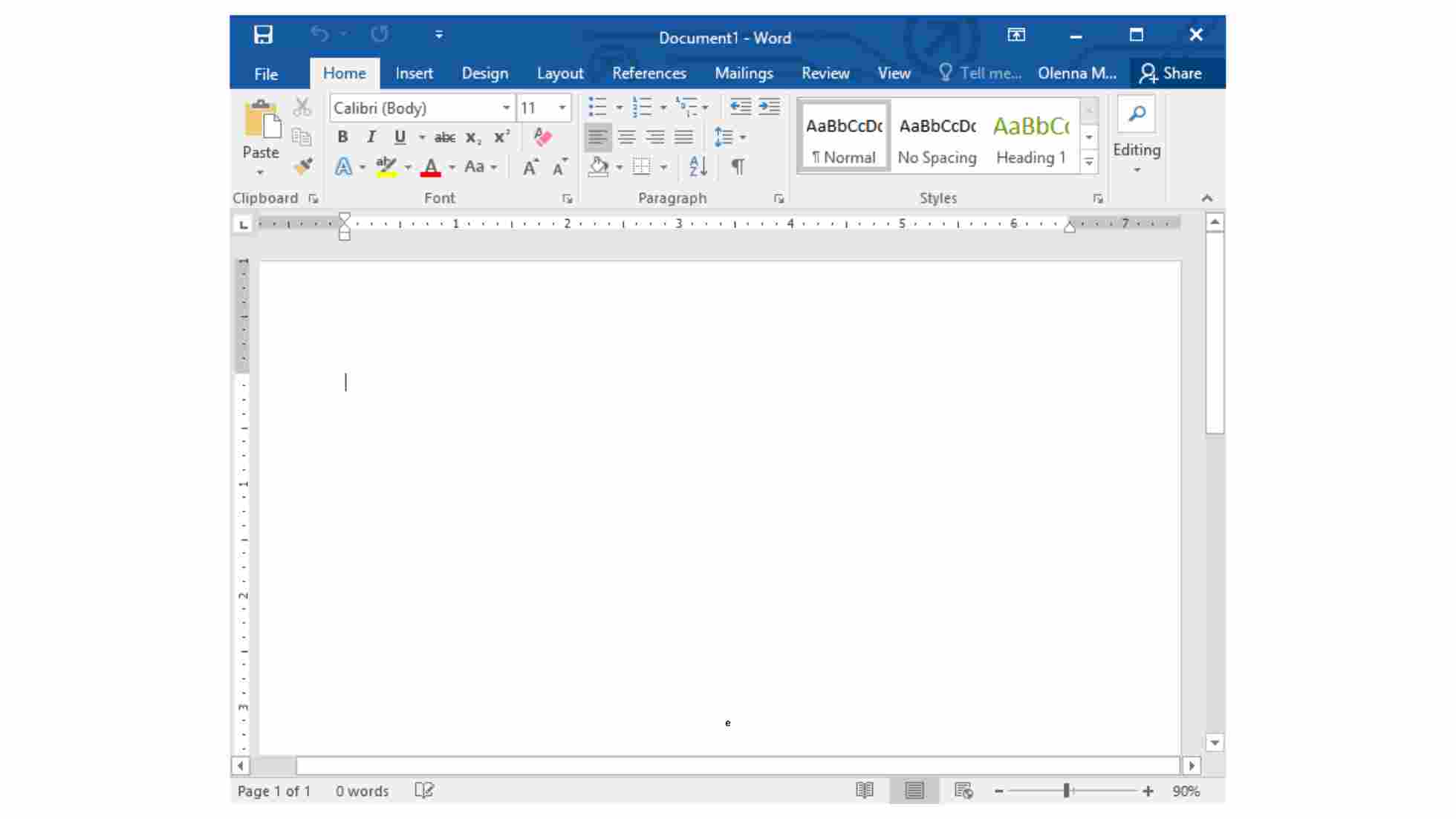Apply yellow text highlight color
Screen dimensions: 1456x819
pyautogui.click(x=386, y=166)
